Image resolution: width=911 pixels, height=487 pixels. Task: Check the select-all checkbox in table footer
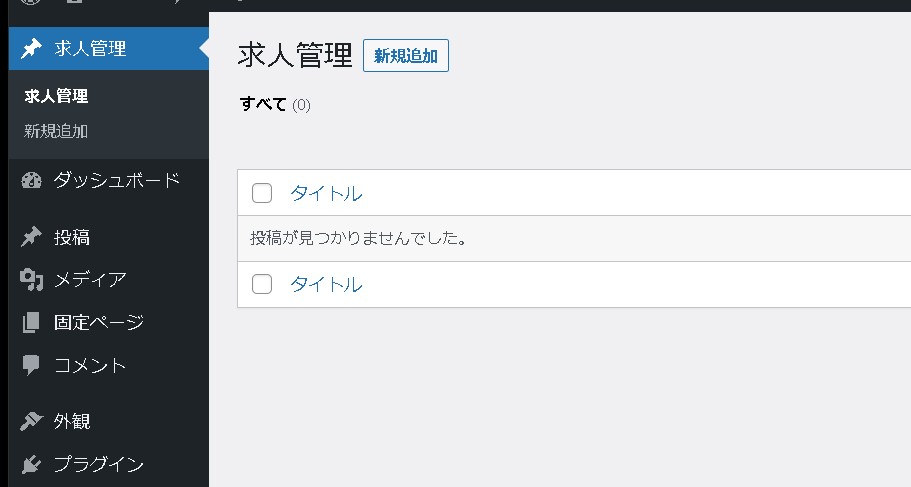coord(262,284)
